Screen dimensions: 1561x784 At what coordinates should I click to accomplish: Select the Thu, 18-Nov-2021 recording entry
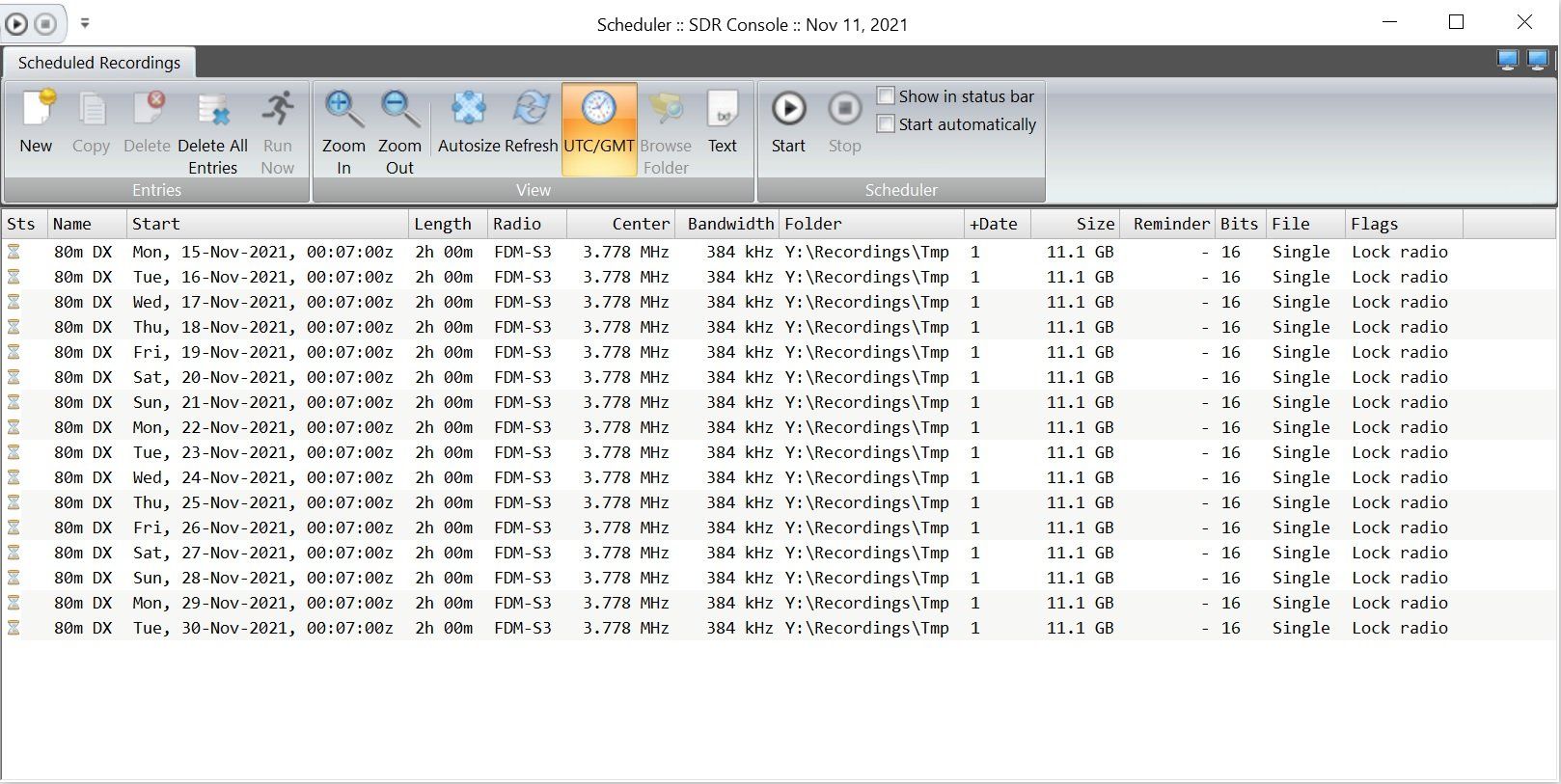(779, 327)
